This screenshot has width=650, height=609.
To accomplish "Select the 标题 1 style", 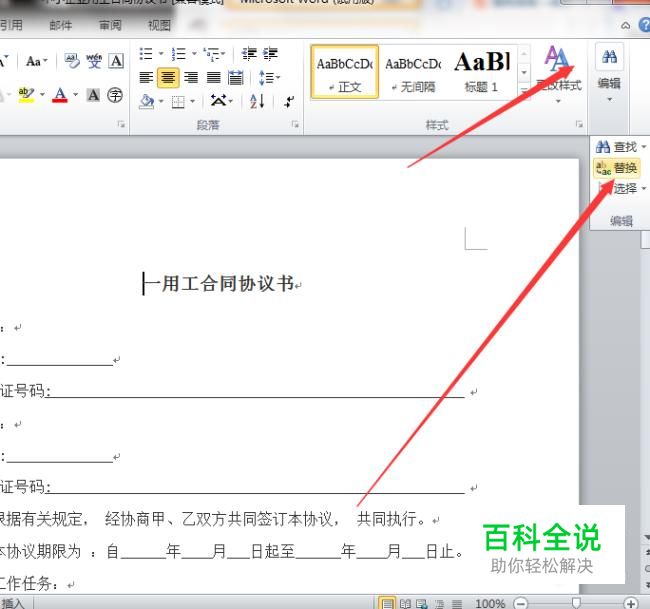I will 482,73.
